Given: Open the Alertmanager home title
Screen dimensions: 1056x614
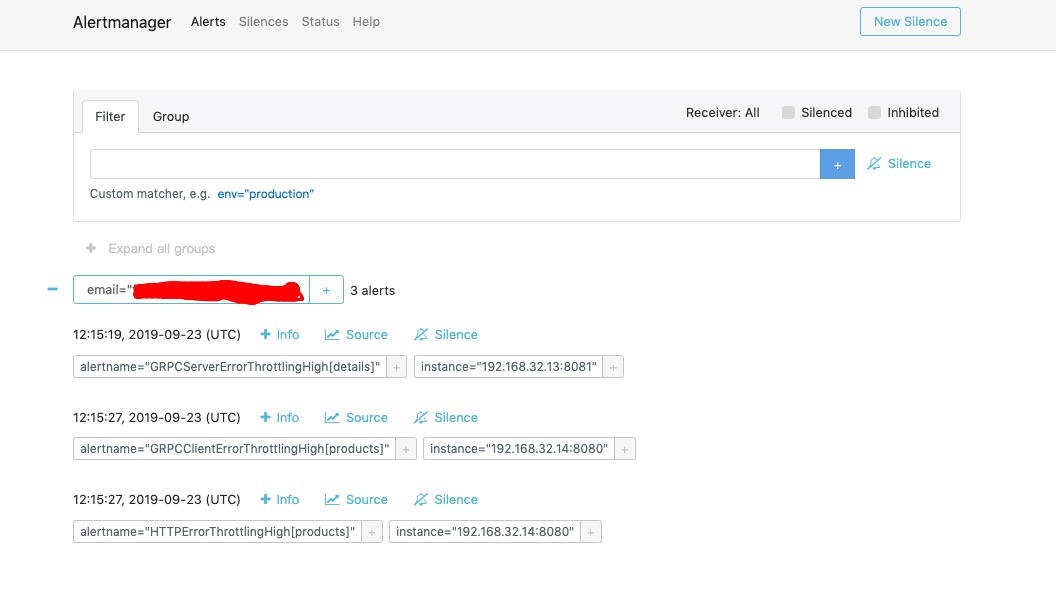Looking at the screenshot, I should [122, 22].
